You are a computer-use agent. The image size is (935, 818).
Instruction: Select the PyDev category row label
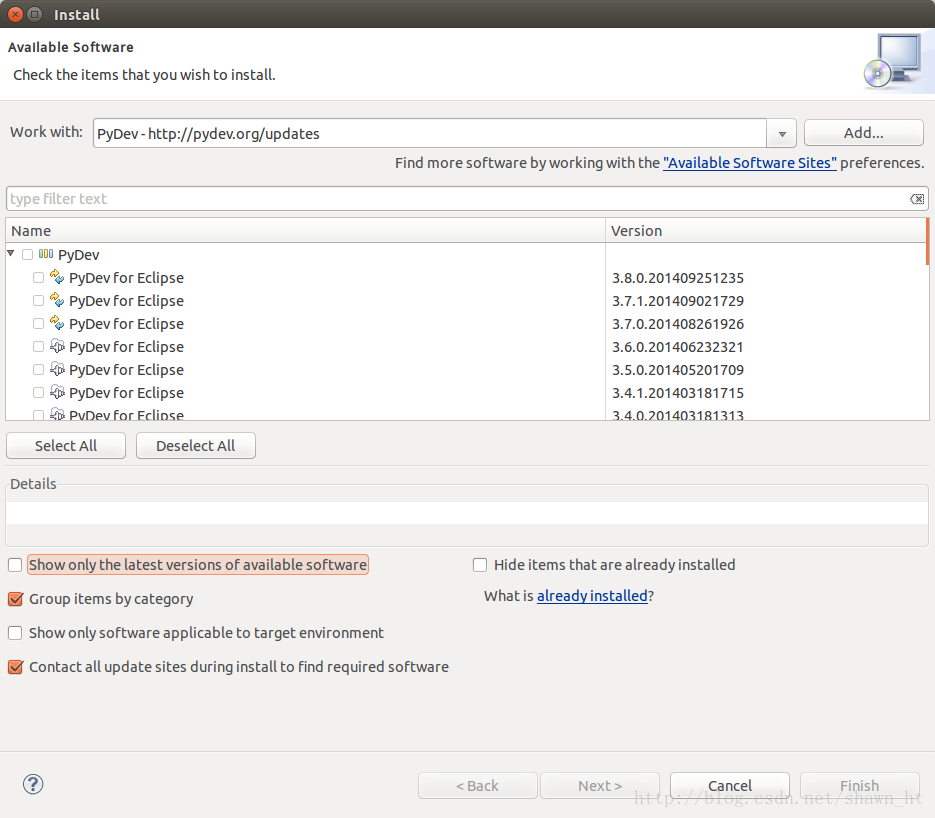point(78,255)
